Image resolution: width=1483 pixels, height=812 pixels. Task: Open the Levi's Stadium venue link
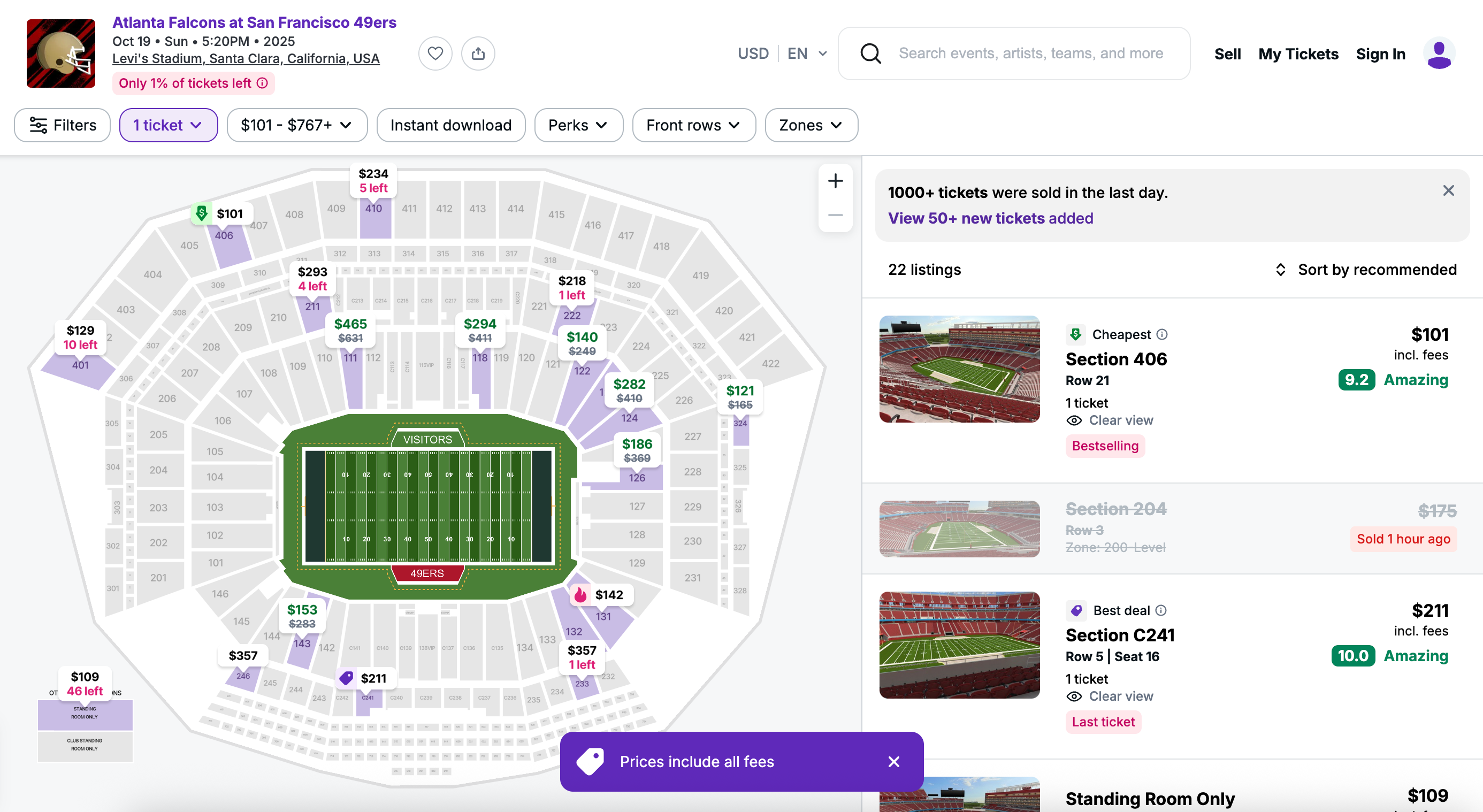[x=246, y=59]
